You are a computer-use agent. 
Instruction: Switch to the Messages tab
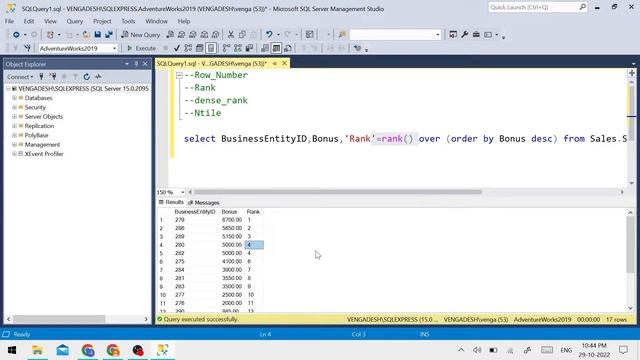point(204,202)
